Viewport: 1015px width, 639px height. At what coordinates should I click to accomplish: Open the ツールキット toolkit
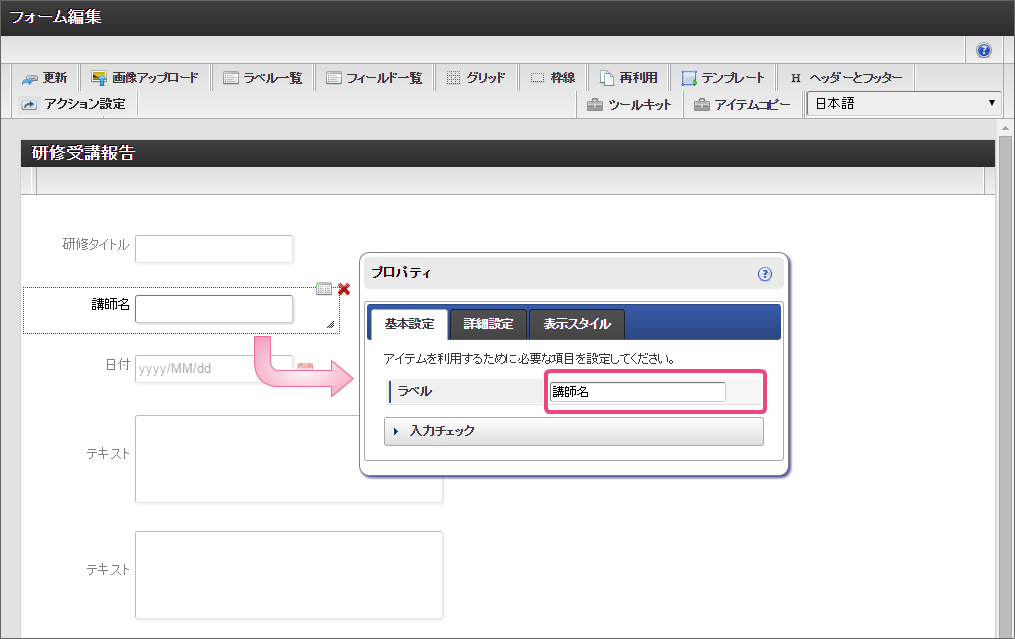(x=629, y=104)
